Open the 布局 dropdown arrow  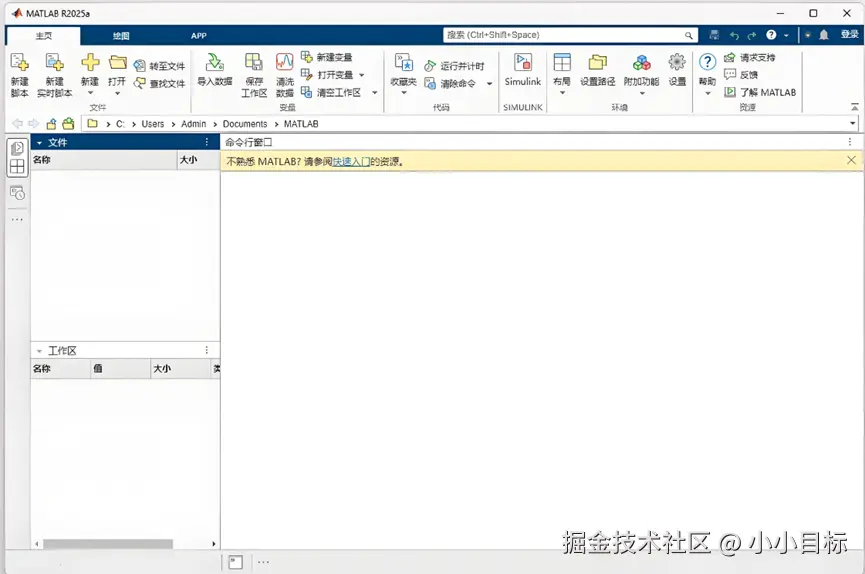(562, 93)
